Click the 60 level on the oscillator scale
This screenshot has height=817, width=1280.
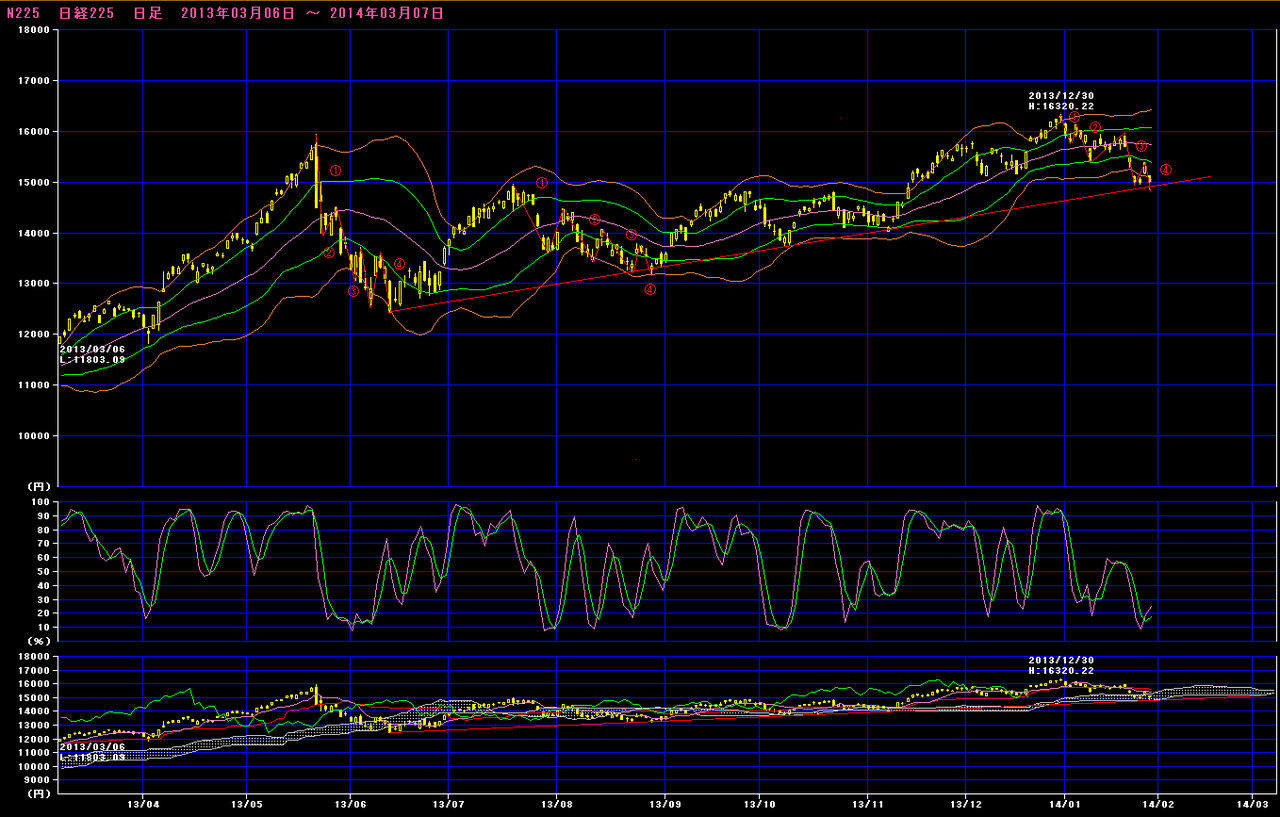[43, 558]
